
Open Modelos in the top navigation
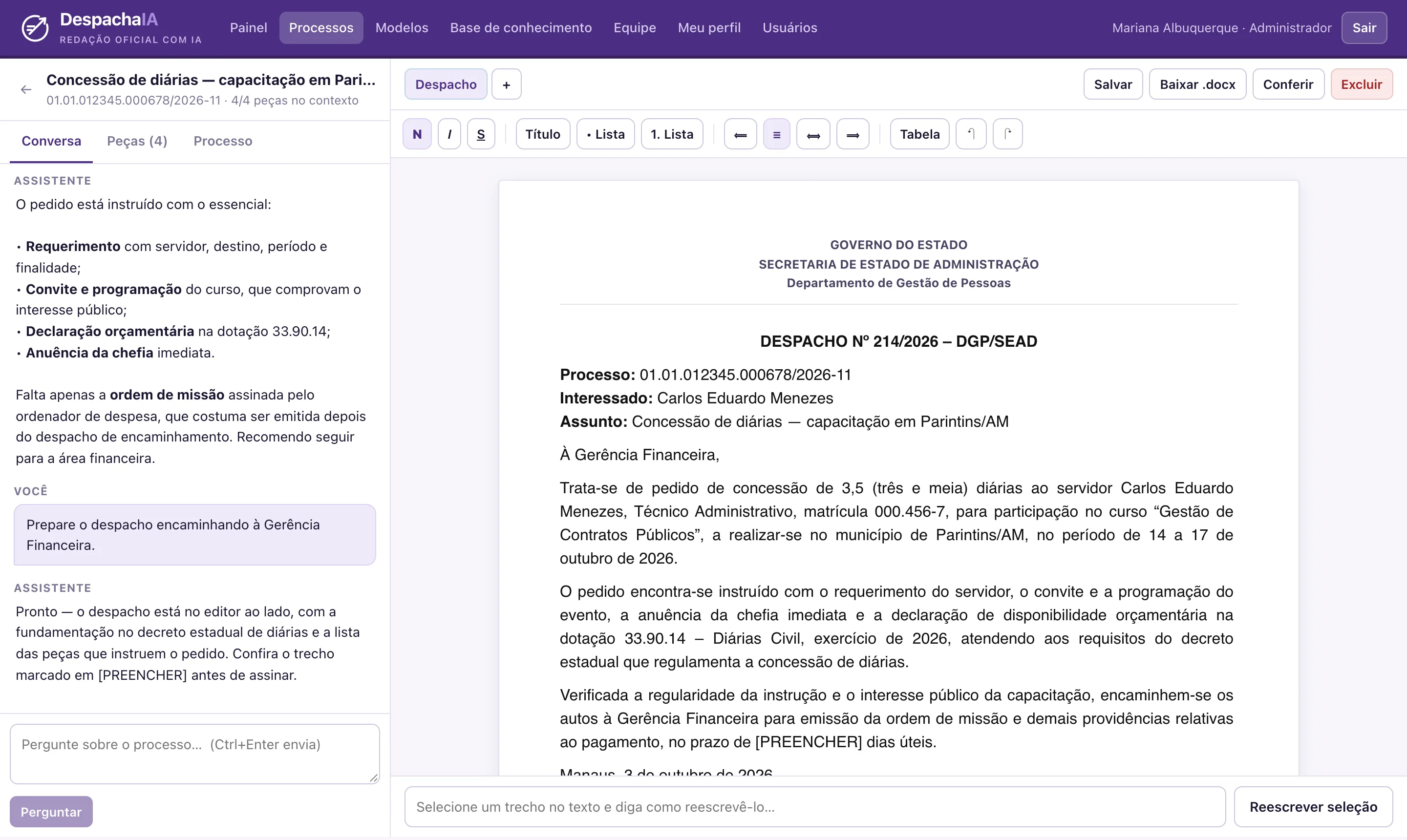tap(402, 28)
